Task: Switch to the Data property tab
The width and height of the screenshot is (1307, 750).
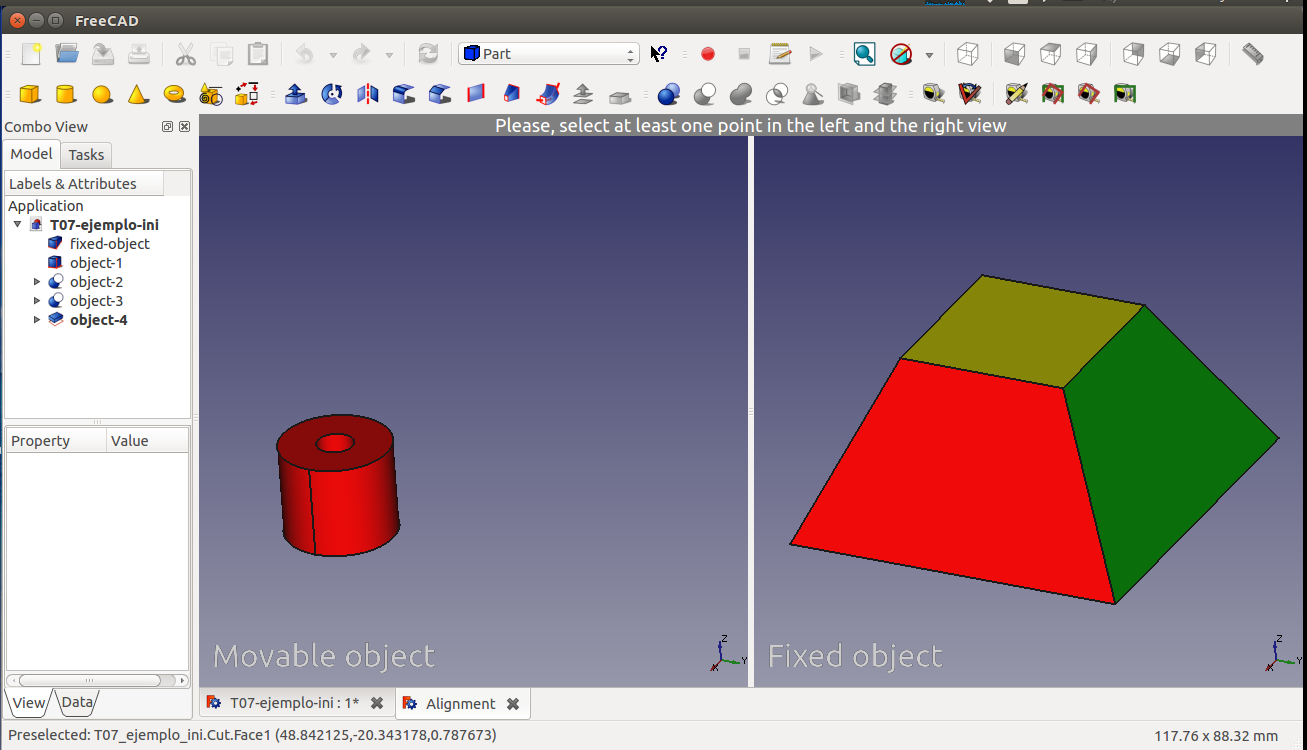Action: coord(77,702)
